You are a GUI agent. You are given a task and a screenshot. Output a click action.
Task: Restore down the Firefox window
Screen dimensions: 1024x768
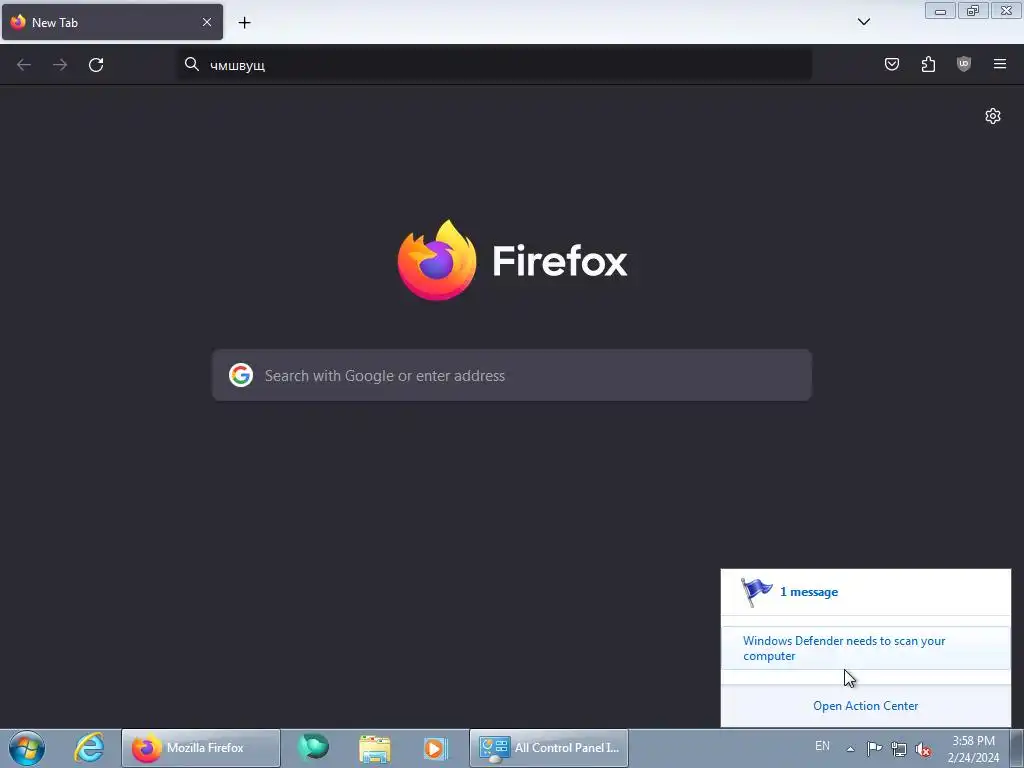tap(973, 11)
